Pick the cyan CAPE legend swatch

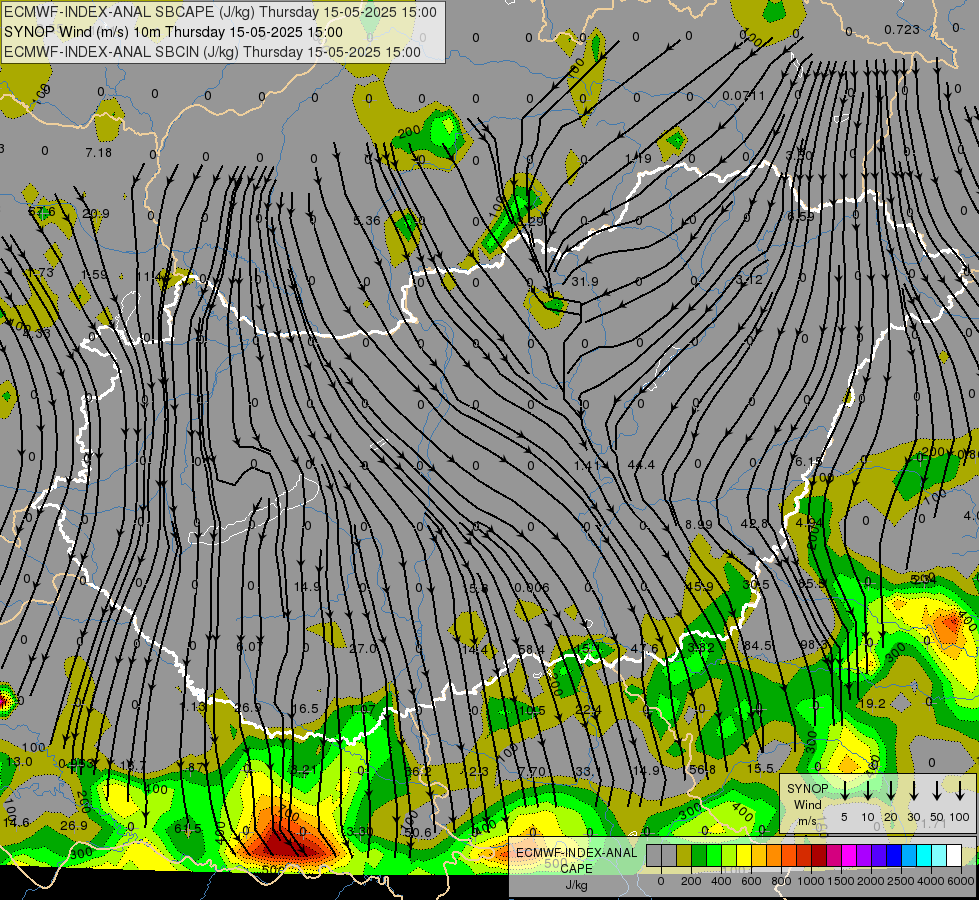tap(924, 855)
